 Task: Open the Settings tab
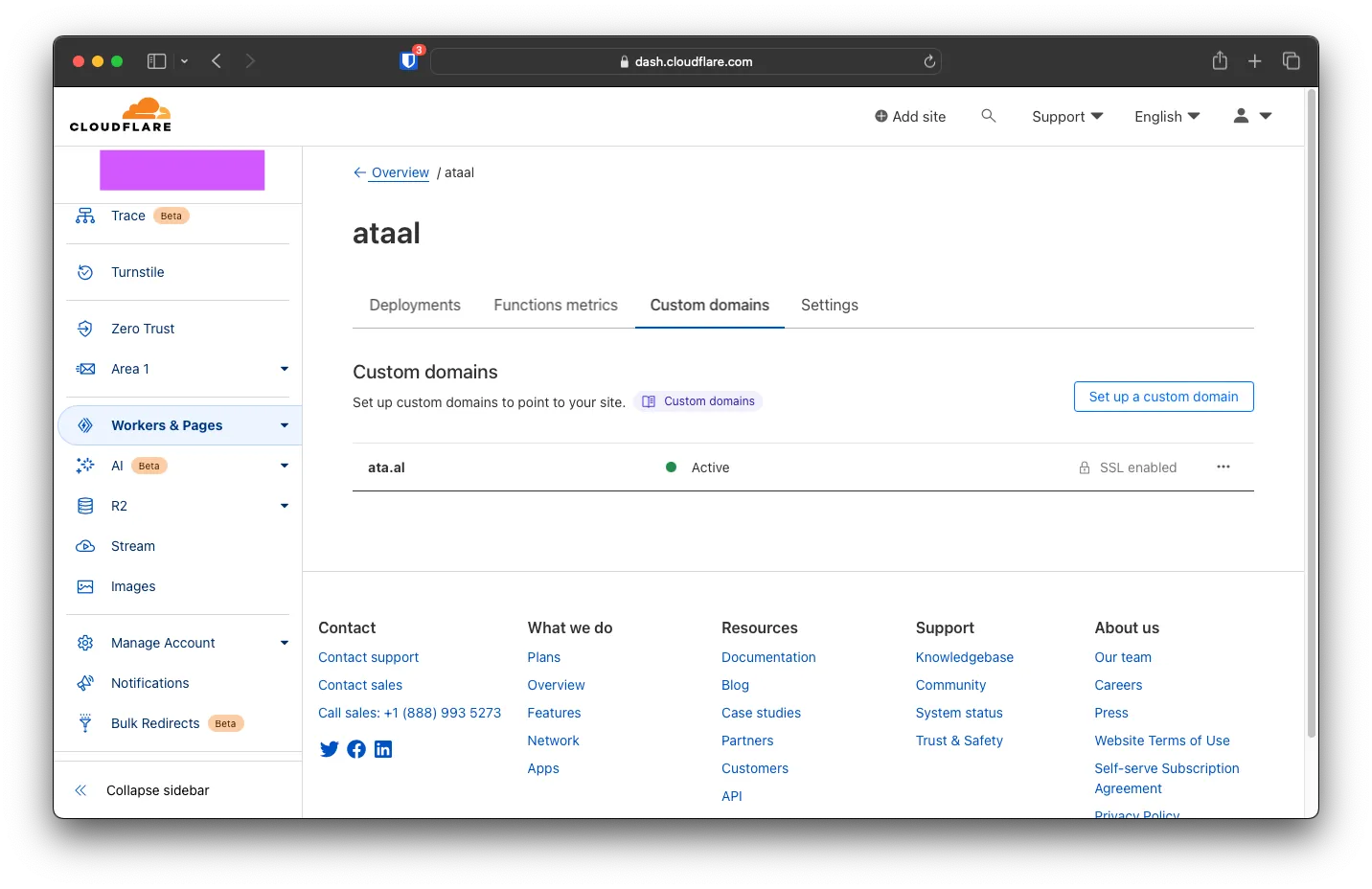[830, 305]
